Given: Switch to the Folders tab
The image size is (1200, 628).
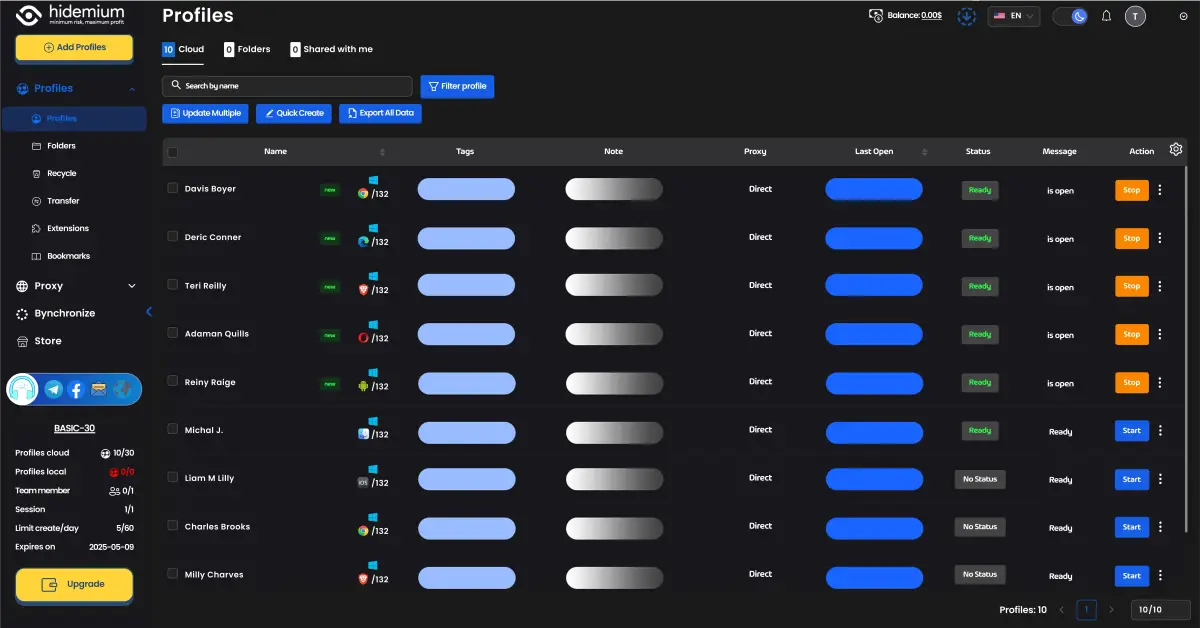Looking at the screenshot, I should pyautogui.click(x=247, y=48).
